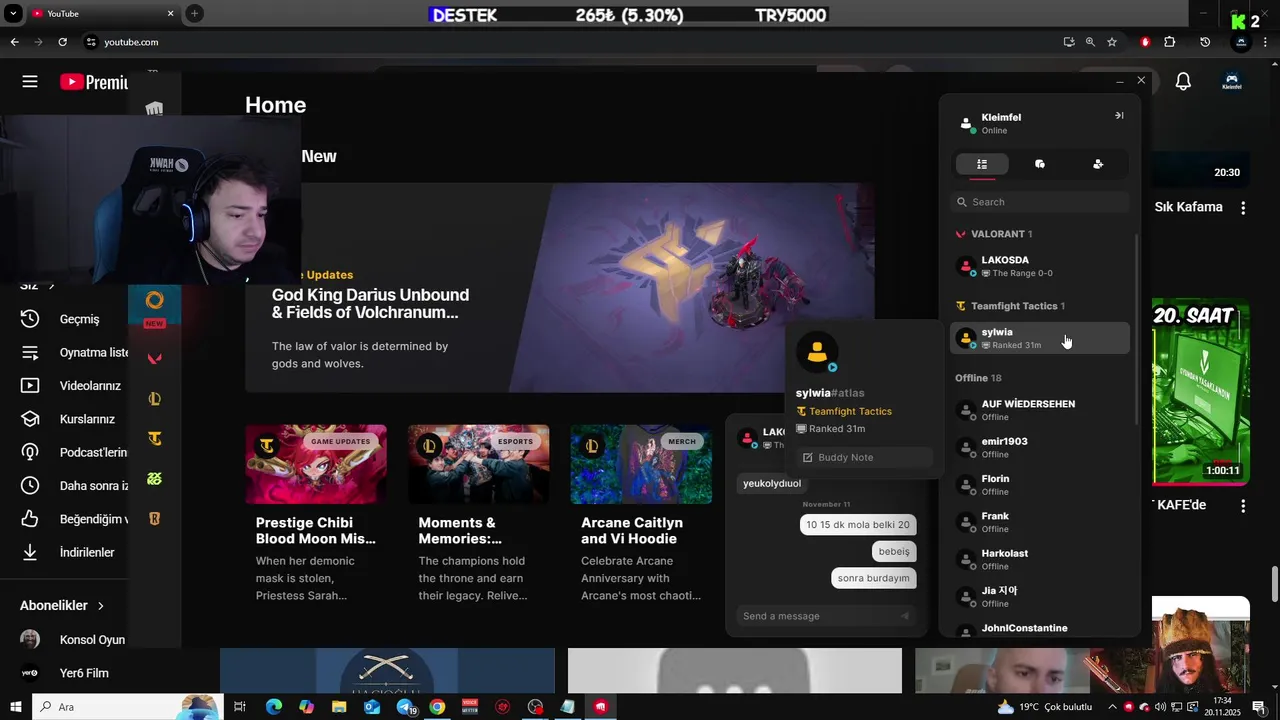1280x720 pixels.
Task: Open the Chrome tab search dropdown
Action: coord(14,13)
